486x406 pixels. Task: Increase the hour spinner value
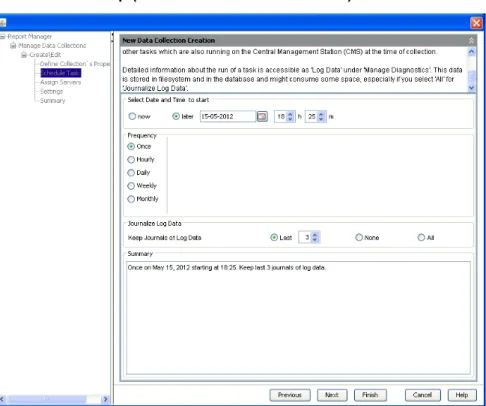[x=290, y=114]
